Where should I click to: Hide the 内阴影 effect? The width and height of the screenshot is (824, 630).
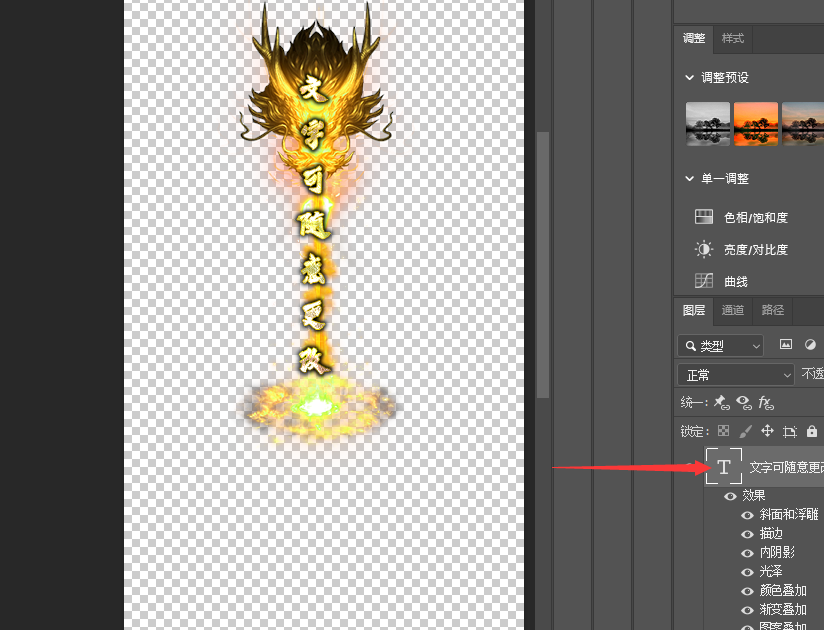coord(747,553)
